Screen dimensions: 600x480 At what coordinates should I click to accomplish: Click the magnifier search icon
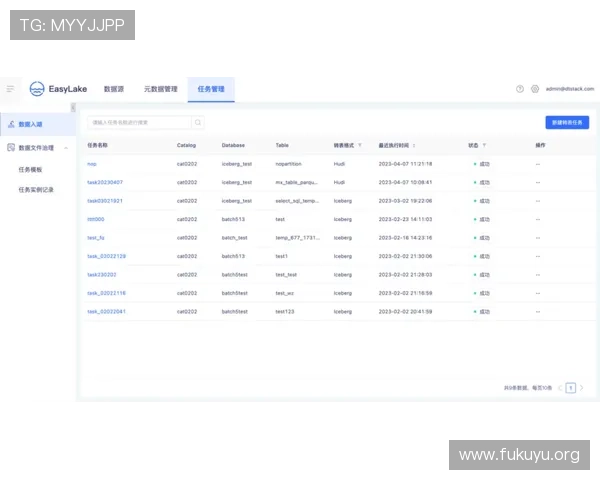coord(198,122)
